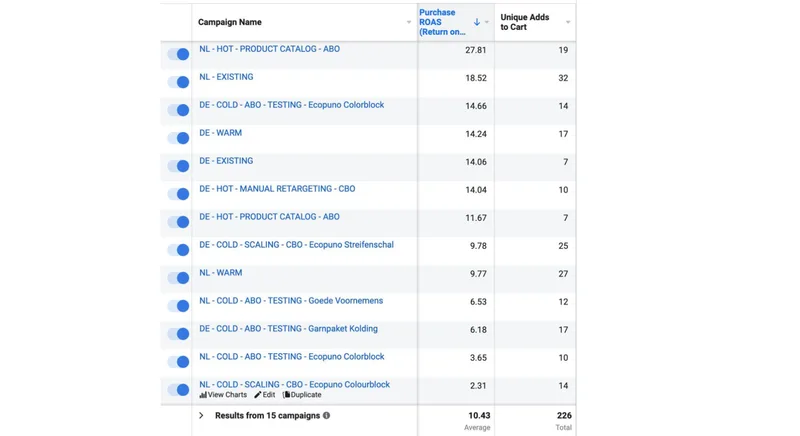Click Edit under NL - COLD - SCALING campaign
Image resolution: width=800 pixels, height=436 pixels.
pyautogui.click(x=265, y=395)
